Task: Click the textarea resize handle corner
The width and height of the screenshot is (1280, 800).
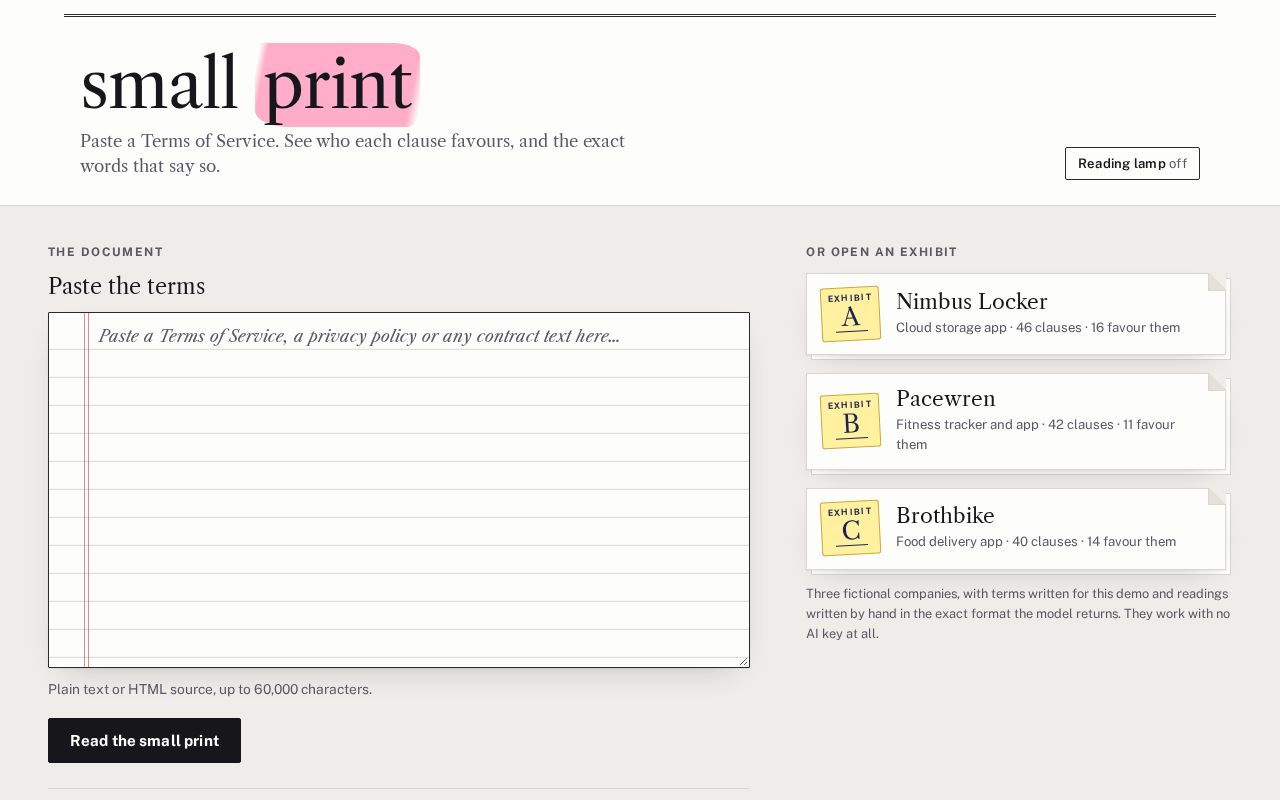Action: coord(743,661)
